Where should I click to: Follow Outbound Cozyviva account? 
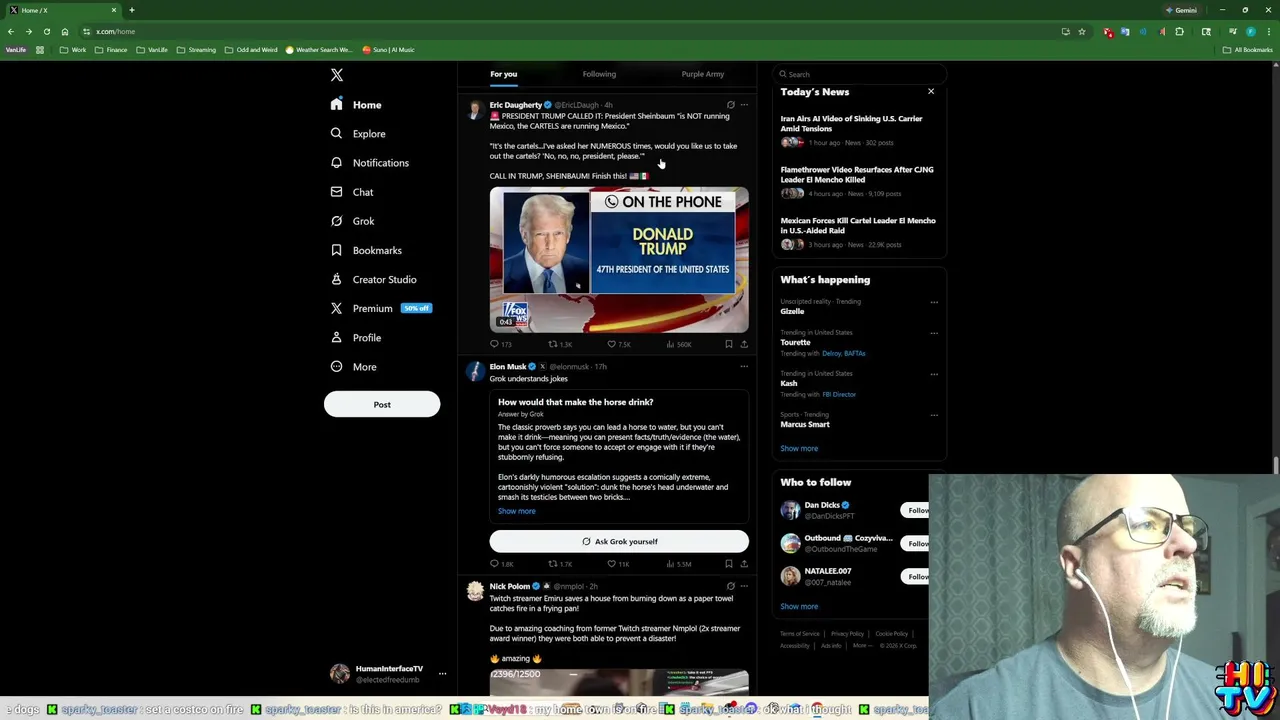click(915, 543)
